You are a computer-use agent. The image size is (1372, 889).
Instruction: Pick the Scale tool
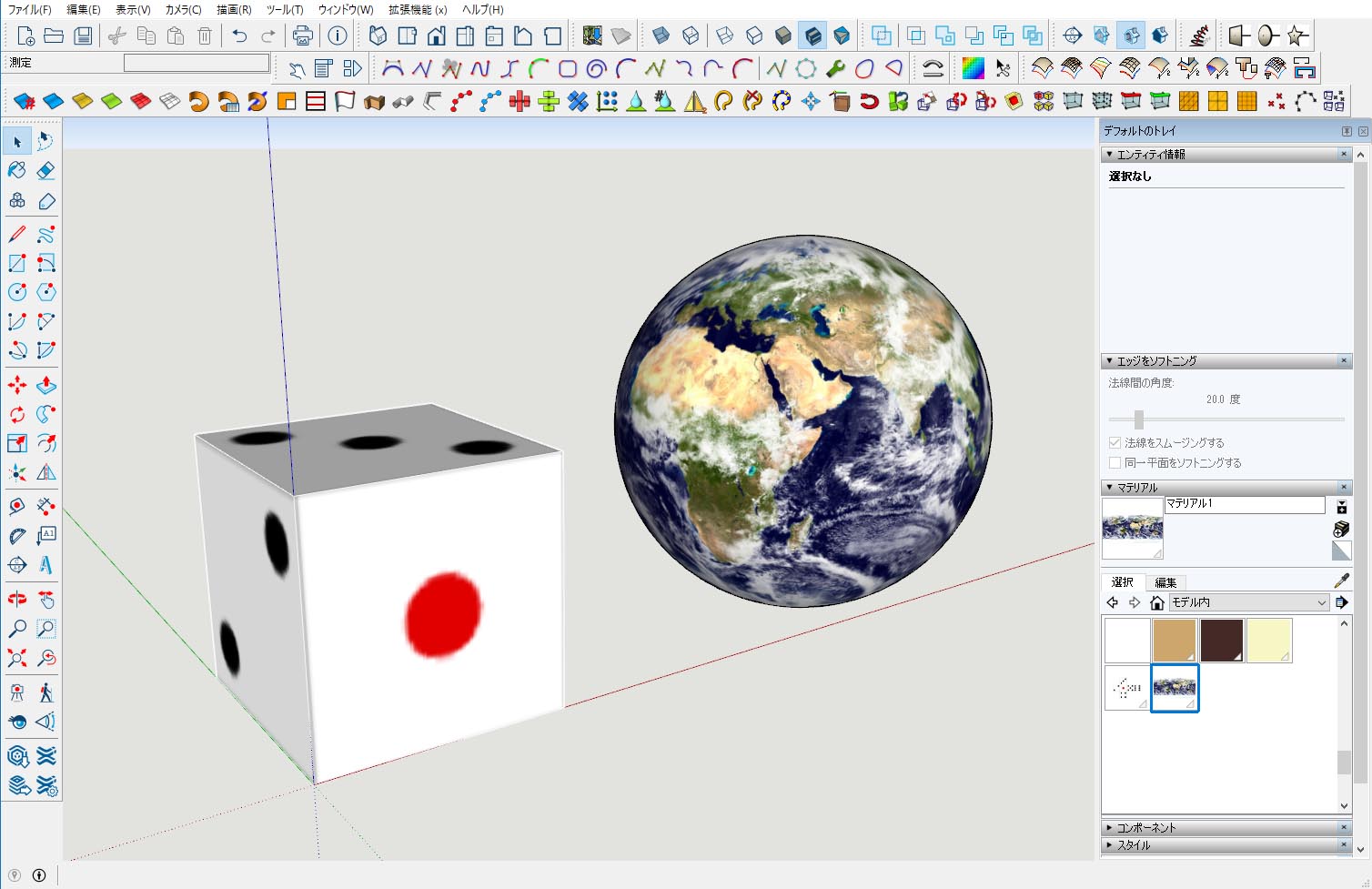[17, 443]
